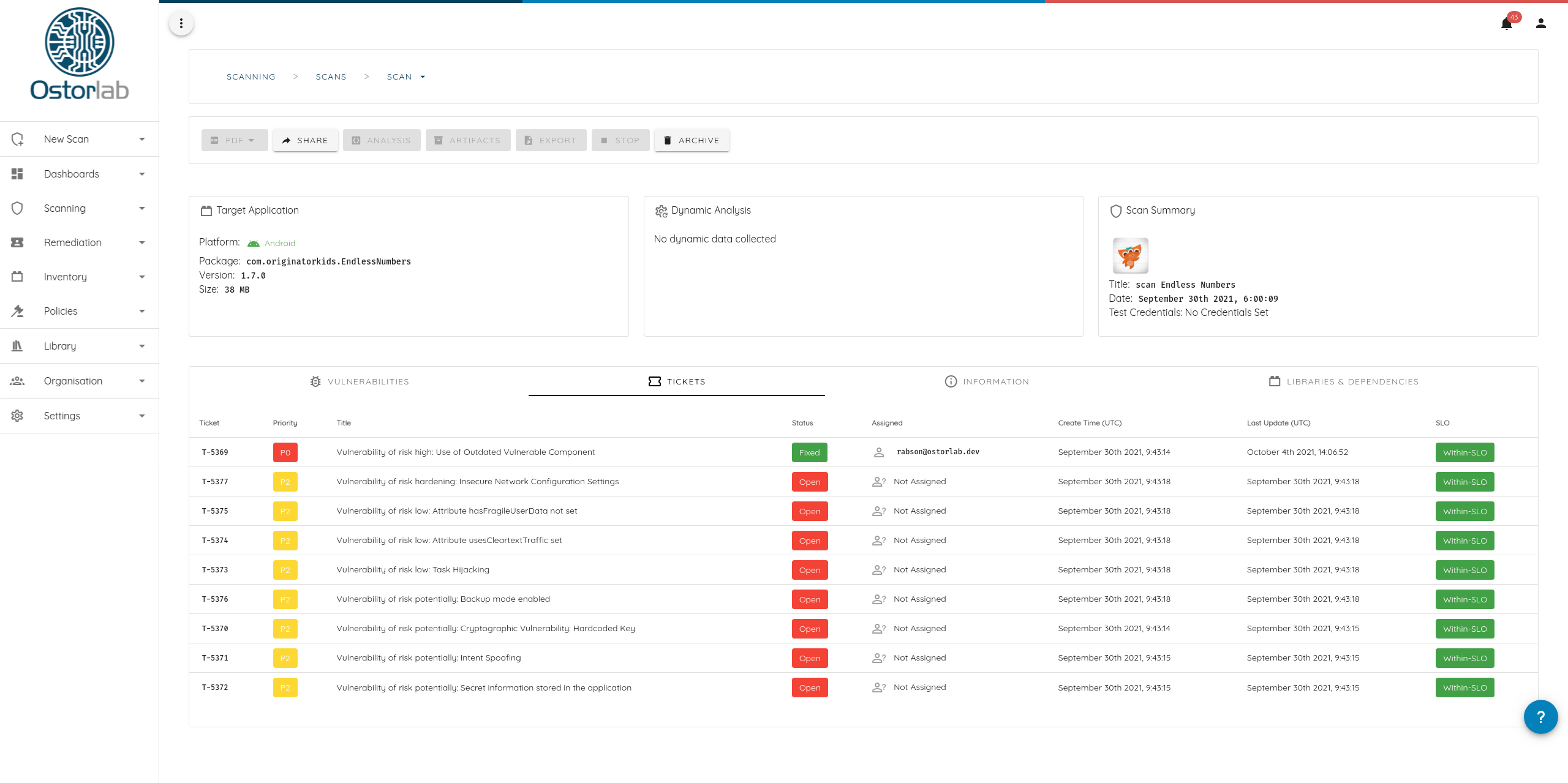
Task: Click the Settings gear icon
Action: (x=17, y=416)
